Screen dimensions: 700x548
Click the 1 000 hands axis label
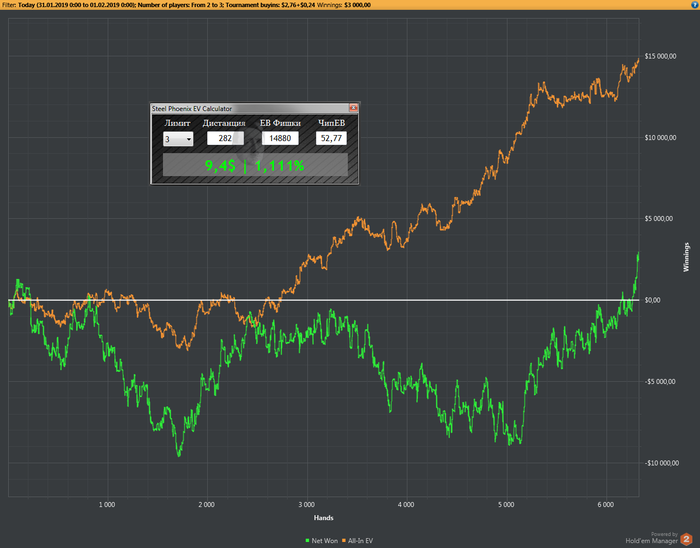(x=107, y=505)
